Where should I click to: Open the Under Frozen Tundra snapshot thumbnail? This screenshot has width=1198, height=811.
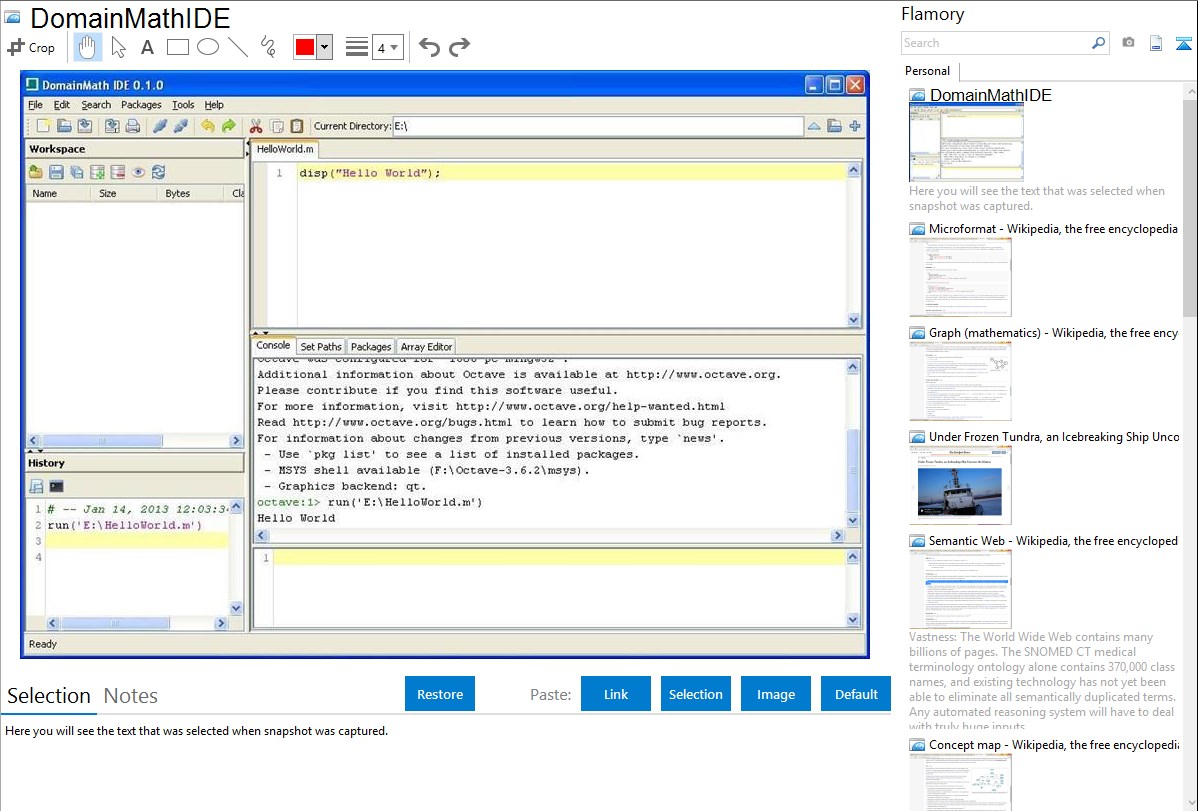[x=960, y=485]
